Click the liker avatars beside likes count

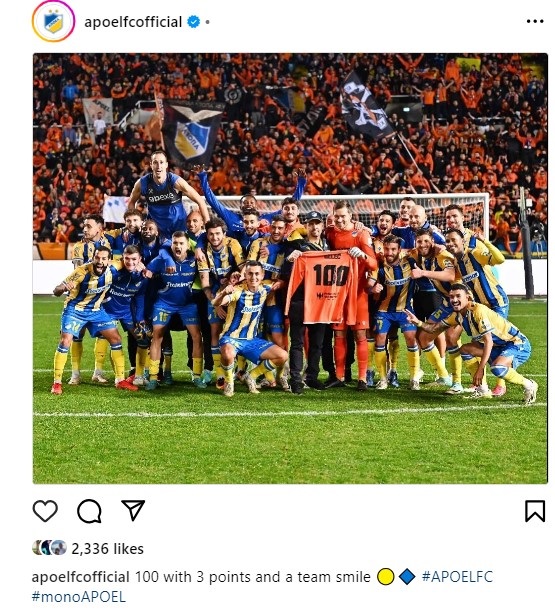49,548
